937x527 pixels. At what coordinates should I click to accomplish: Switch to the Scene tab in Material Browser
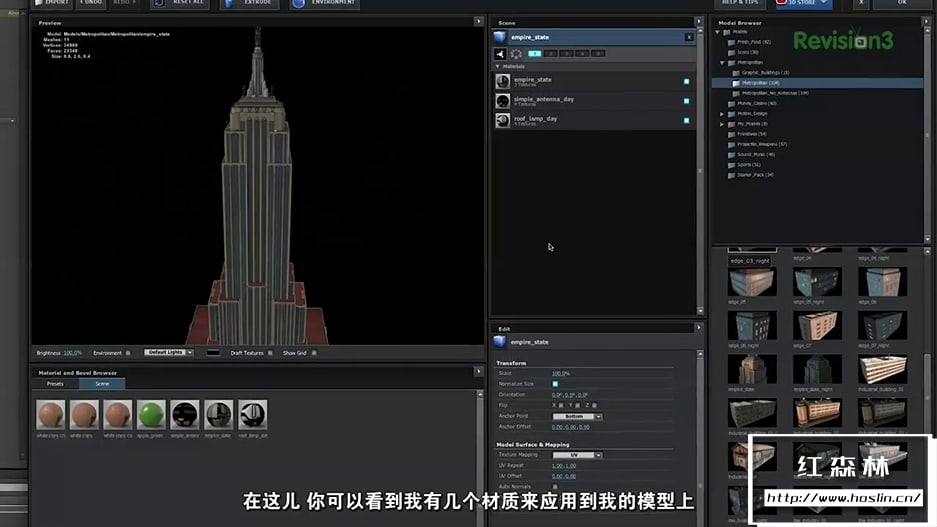point(102,384)
